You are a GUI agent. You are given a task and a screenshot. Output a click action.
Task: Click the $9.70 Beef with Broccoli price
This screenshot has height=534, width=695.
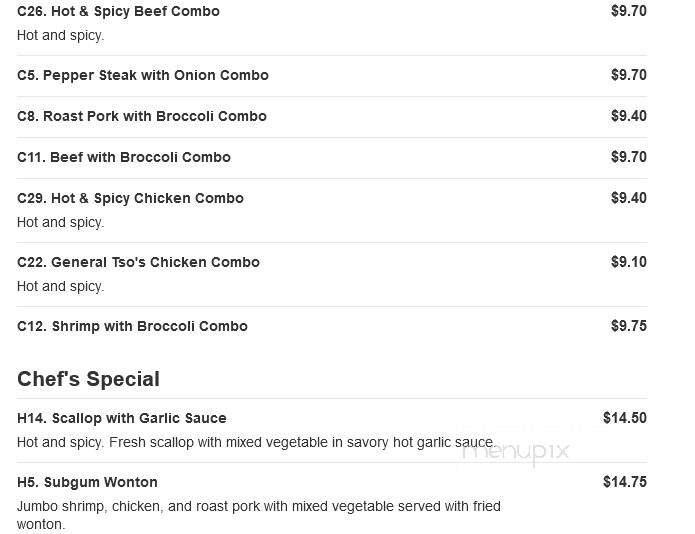click(x=629, y=157)
